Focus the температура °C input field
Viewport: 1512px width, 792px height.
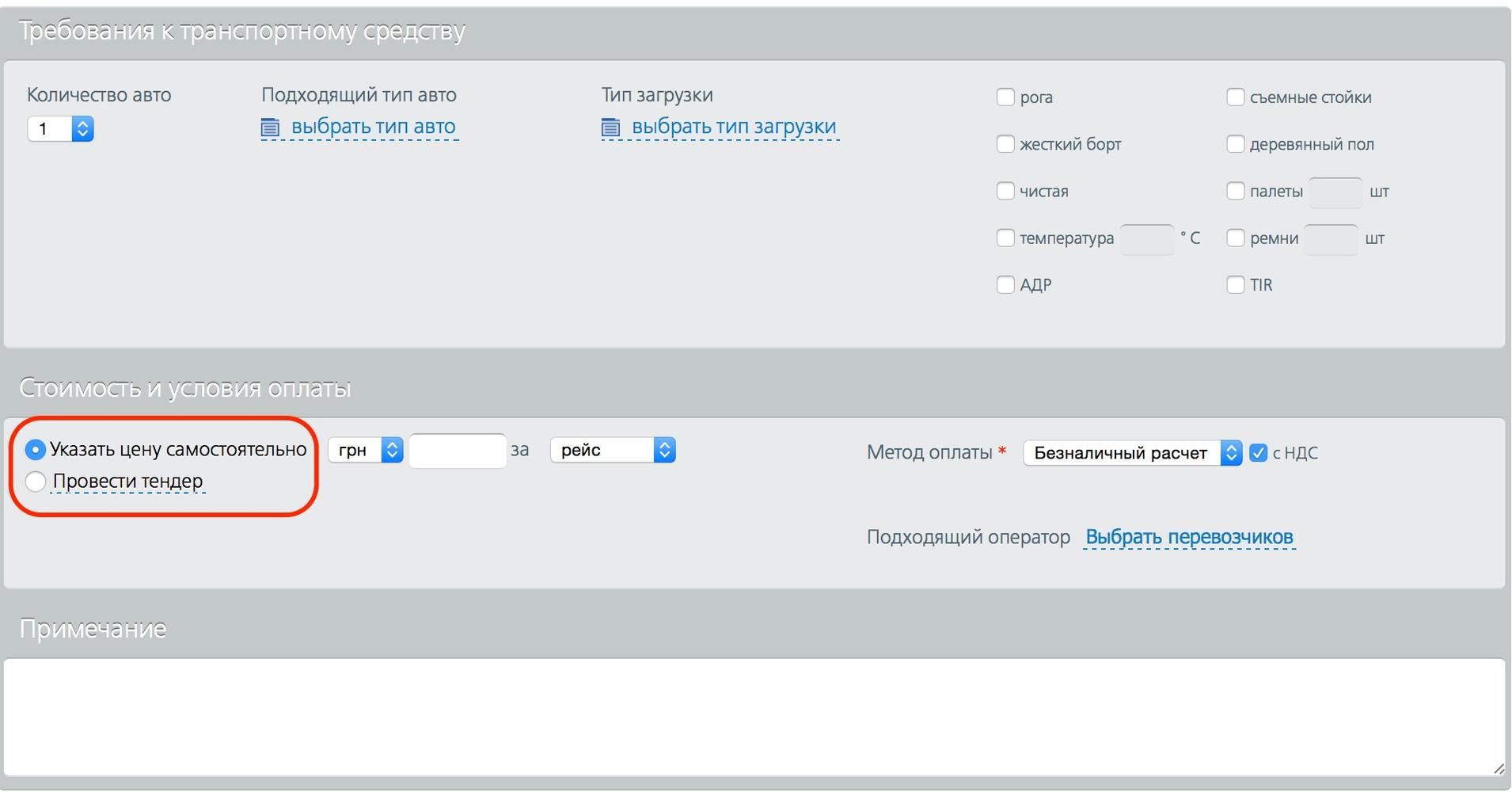coord(1147,239)
